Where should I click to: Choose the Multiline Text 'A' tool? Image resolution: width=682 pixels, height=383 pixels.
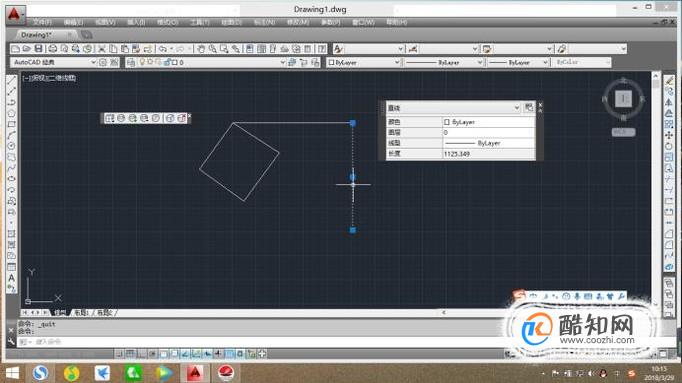(x=12, y=277)
